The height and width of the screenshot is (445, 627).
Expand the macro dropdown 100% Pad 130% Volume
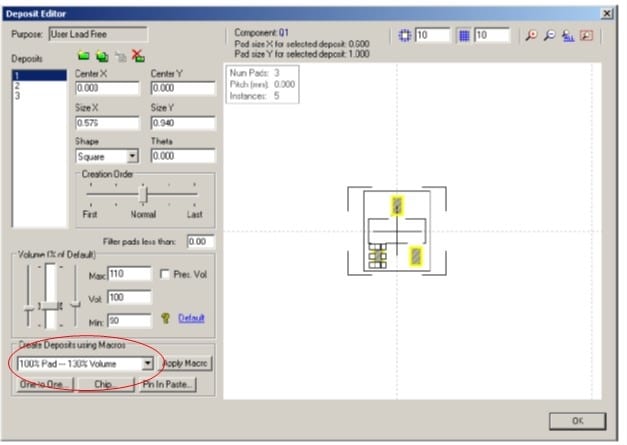(x=148, y=363)
